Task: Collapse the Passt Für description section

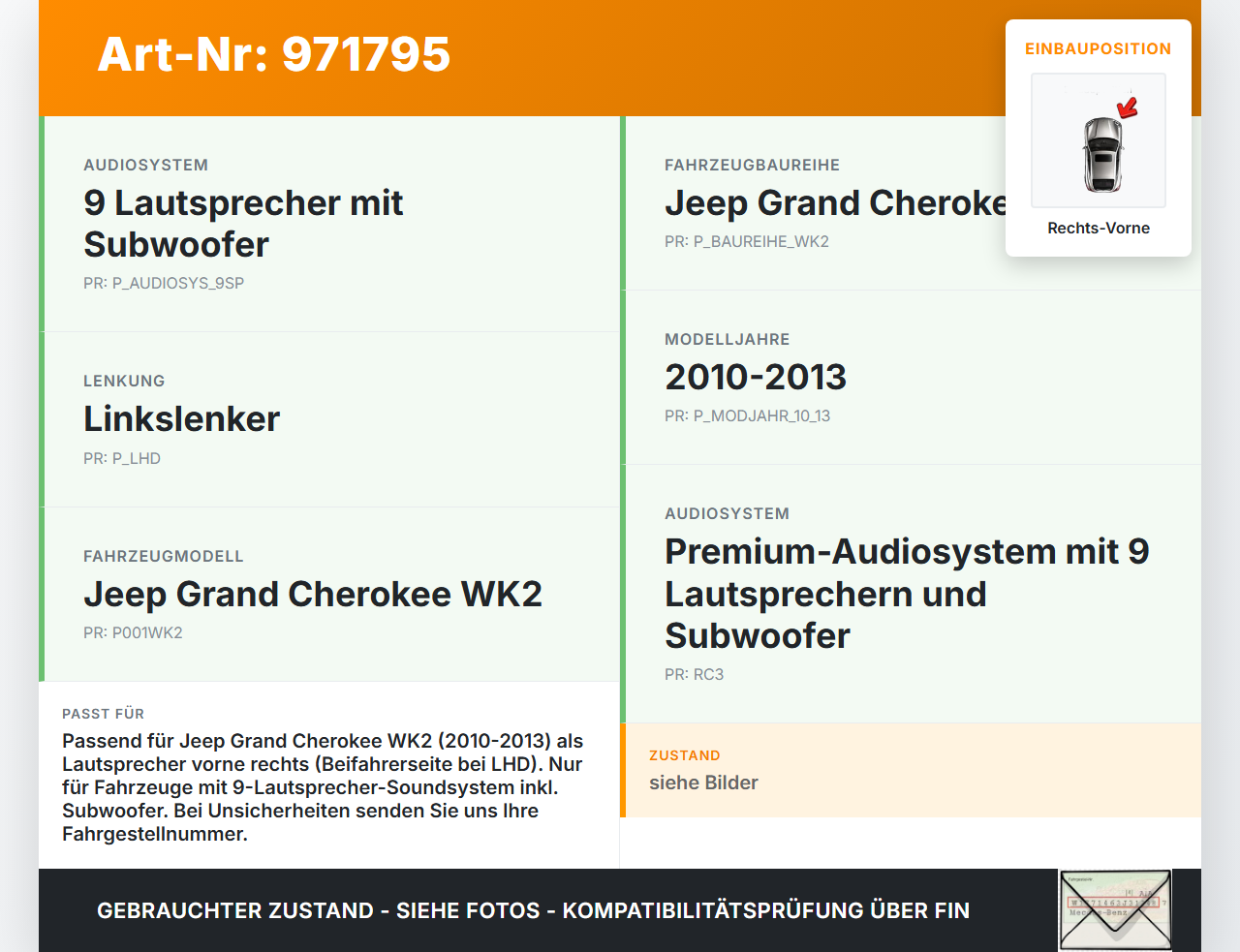Action: click(329, 775)
